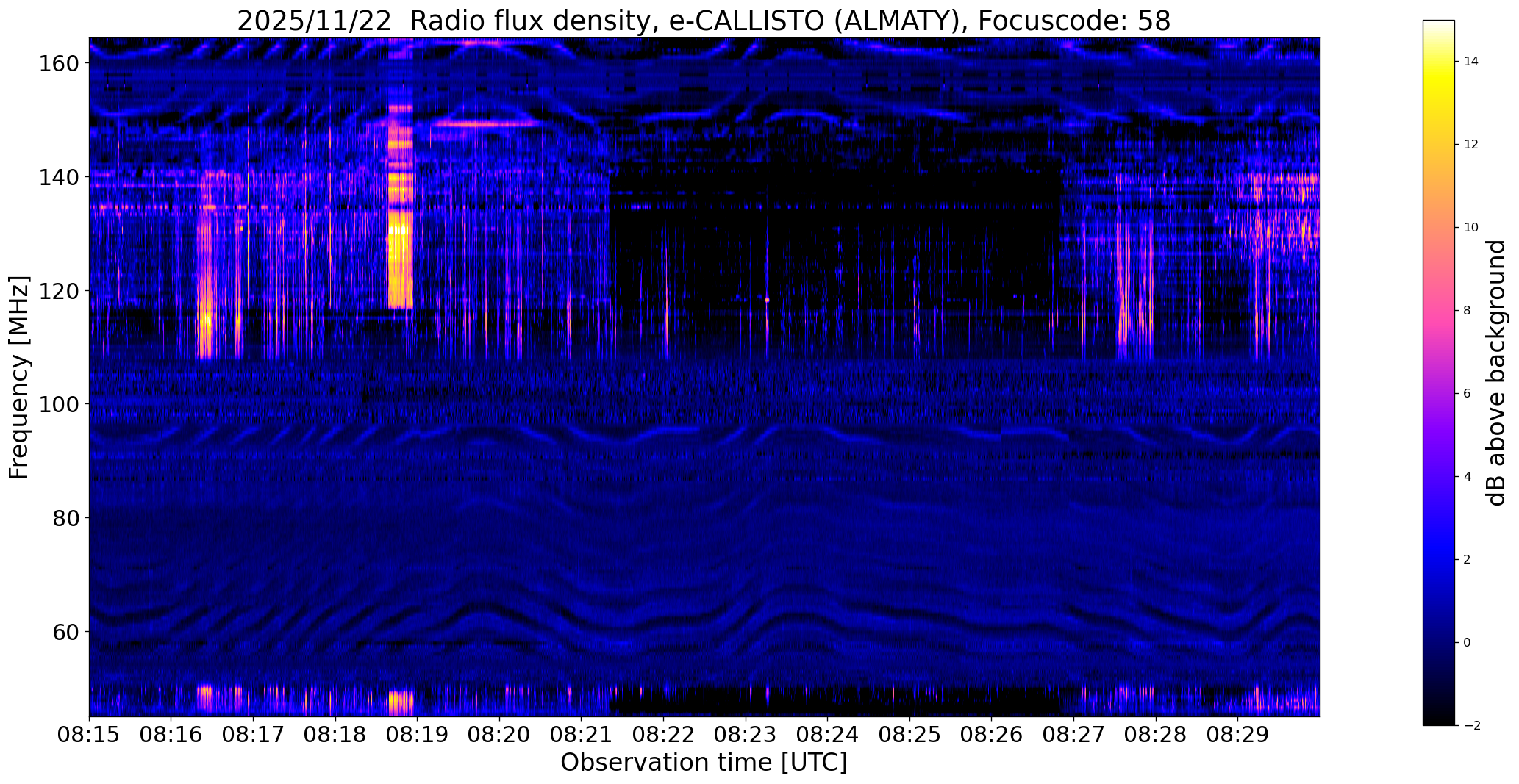1519x784 pixels.
Task: Click the colorbar tick label 2
Action: coord(1467,560)
